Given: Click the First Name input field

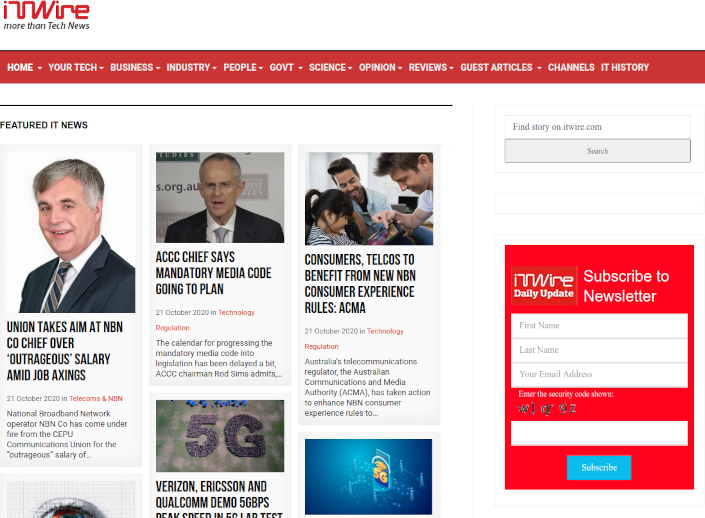Looking at the screenshot, I should (x=599, y=326).
